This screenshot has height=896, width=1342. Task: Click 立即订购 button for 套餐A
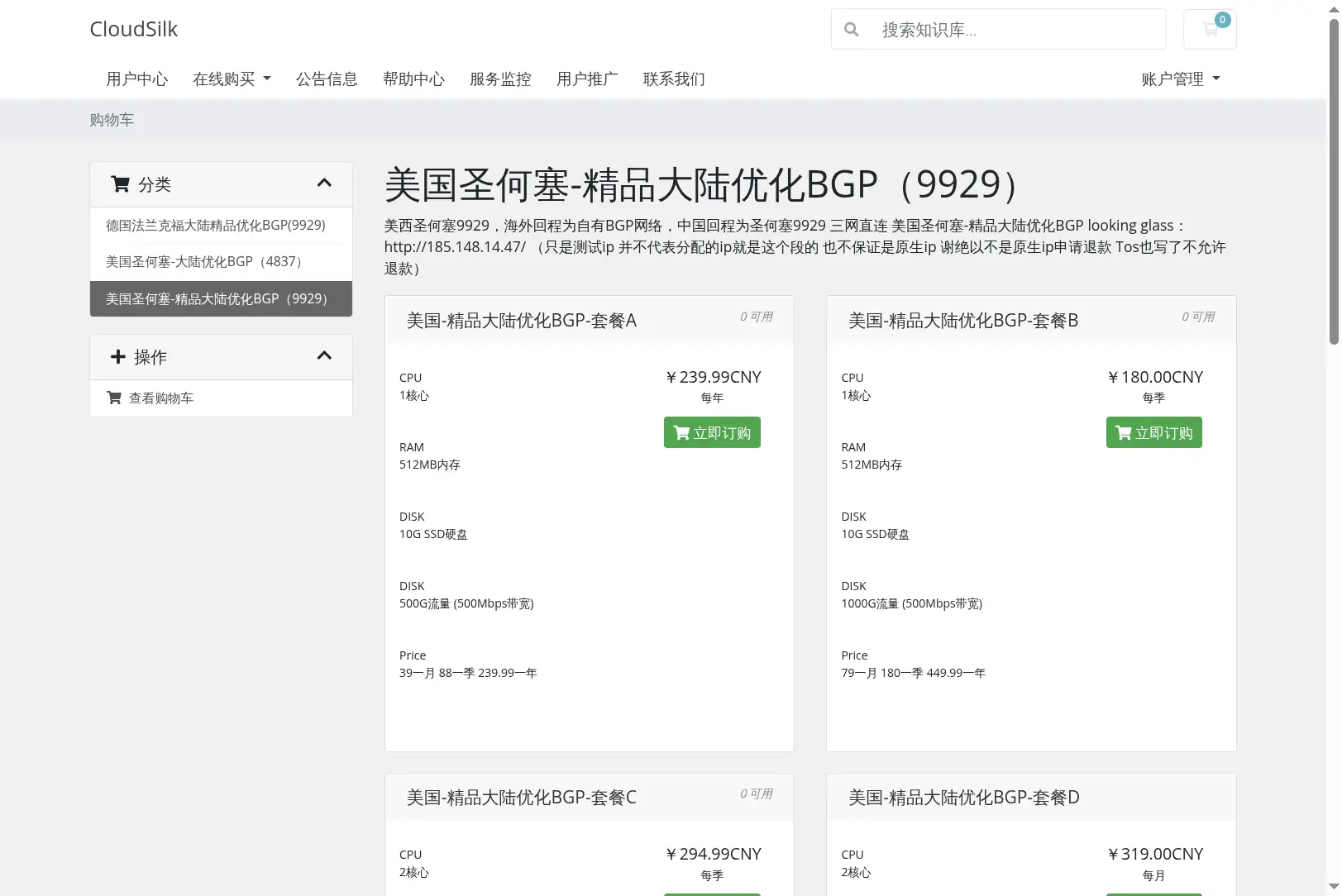pyautogui.click(x=712, y=432)
